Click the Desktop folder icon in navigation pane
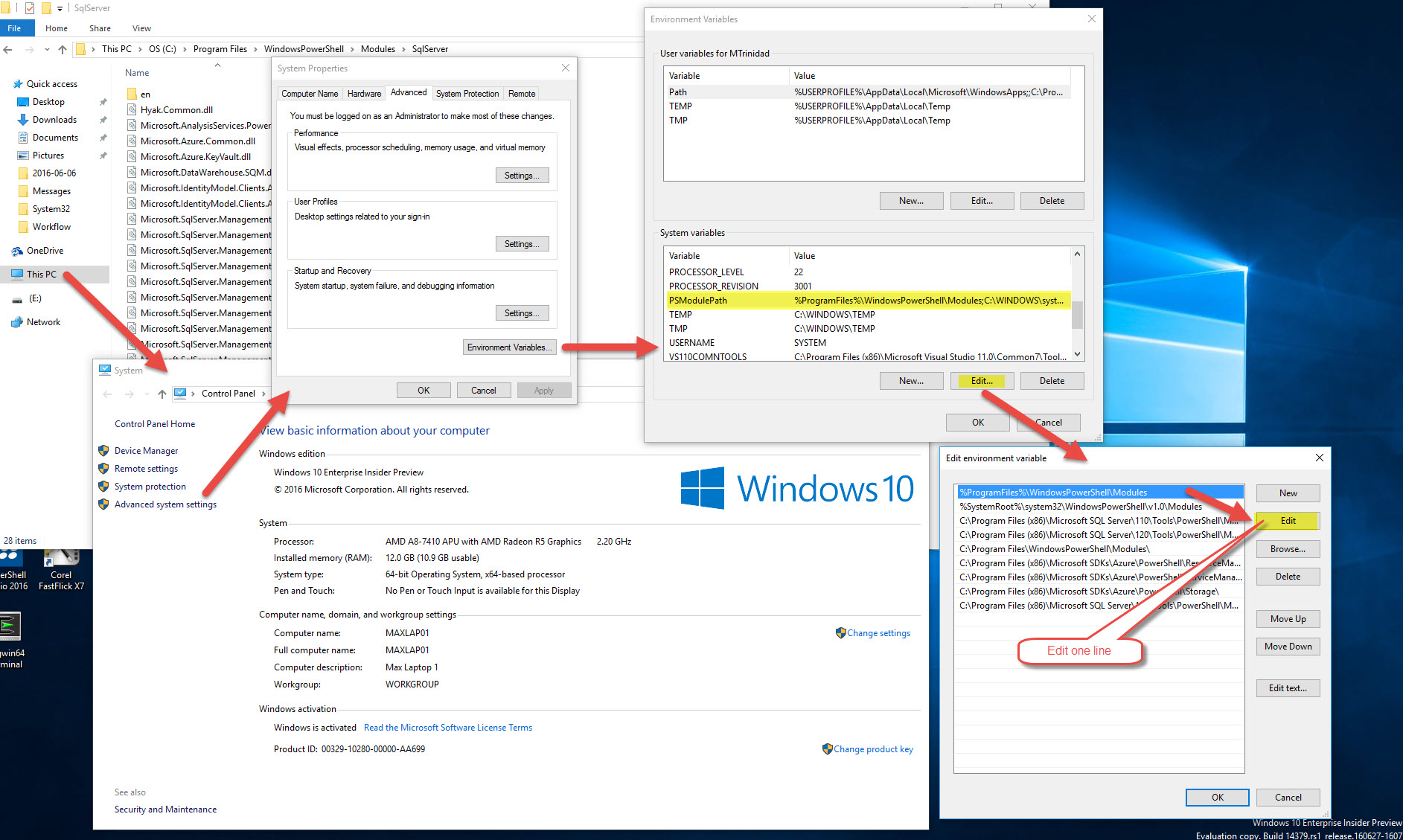 22,102
